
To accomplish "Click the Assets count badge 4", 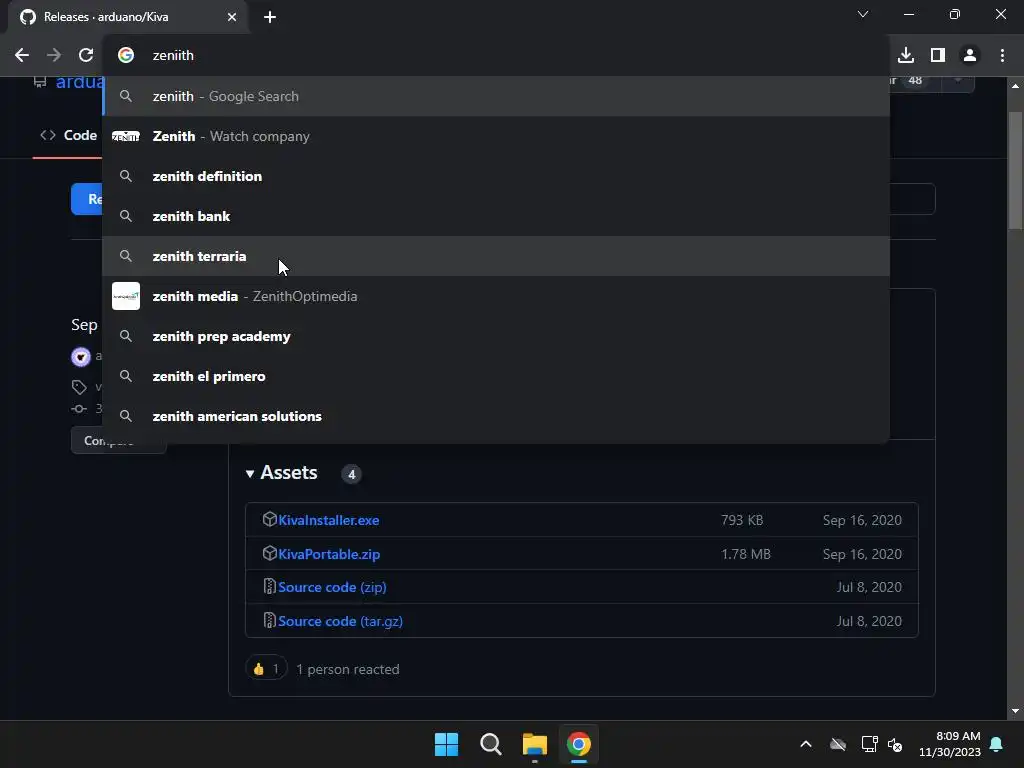I will (x=351, y=474).
